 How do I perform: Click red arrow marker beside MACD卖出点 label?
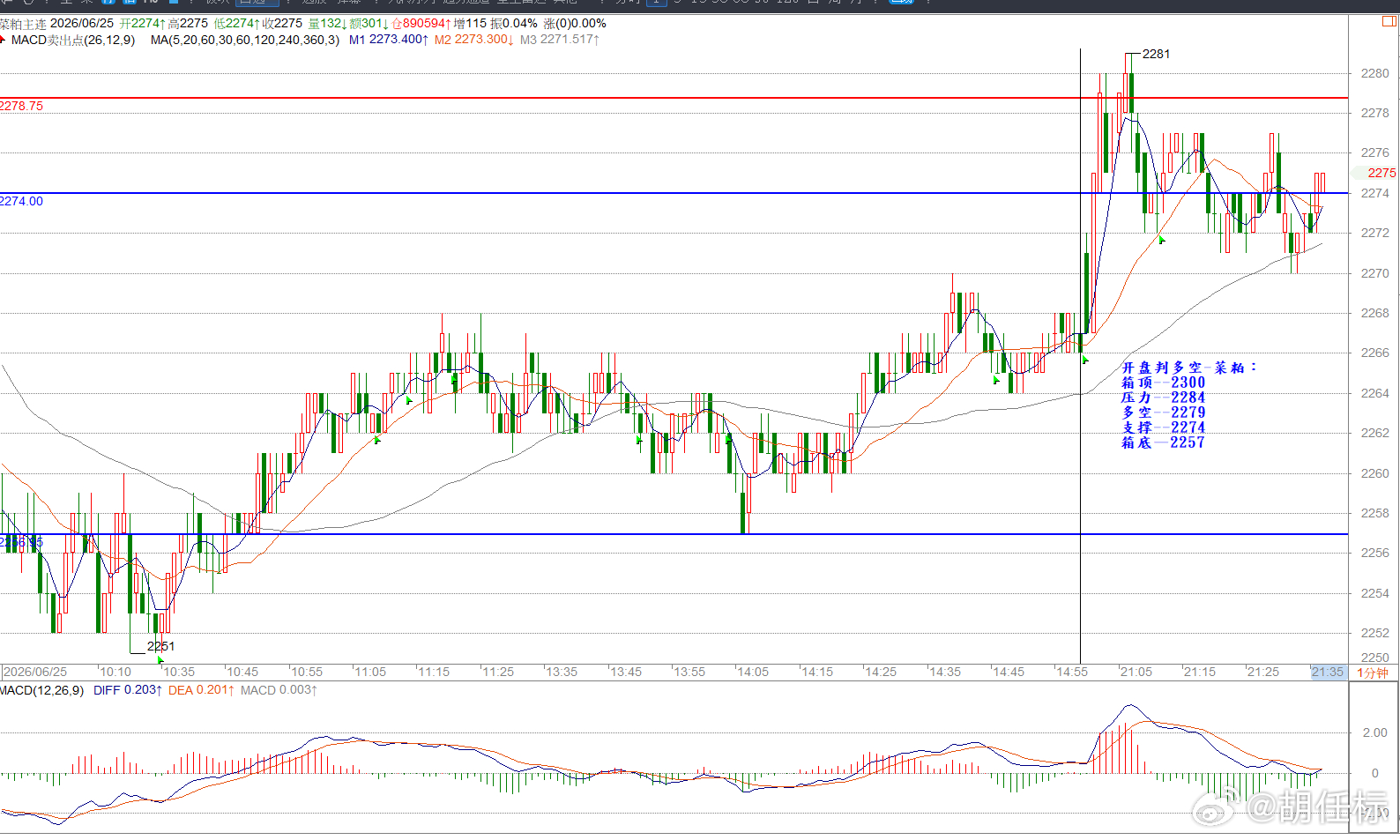pos(3,39)
